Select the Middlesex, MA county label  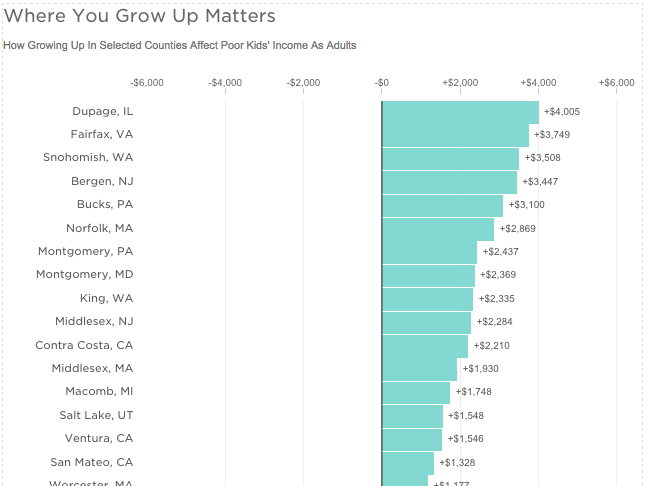[x=92, y=368]
